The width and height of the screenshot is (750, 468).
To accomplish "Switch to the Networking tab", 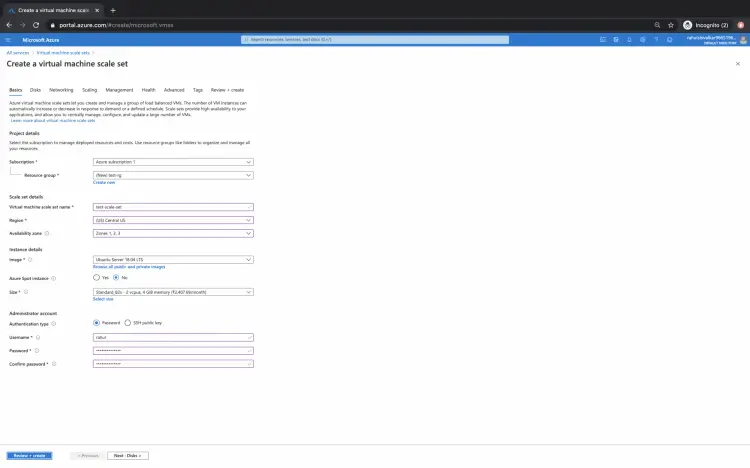I will pos(61,90).
